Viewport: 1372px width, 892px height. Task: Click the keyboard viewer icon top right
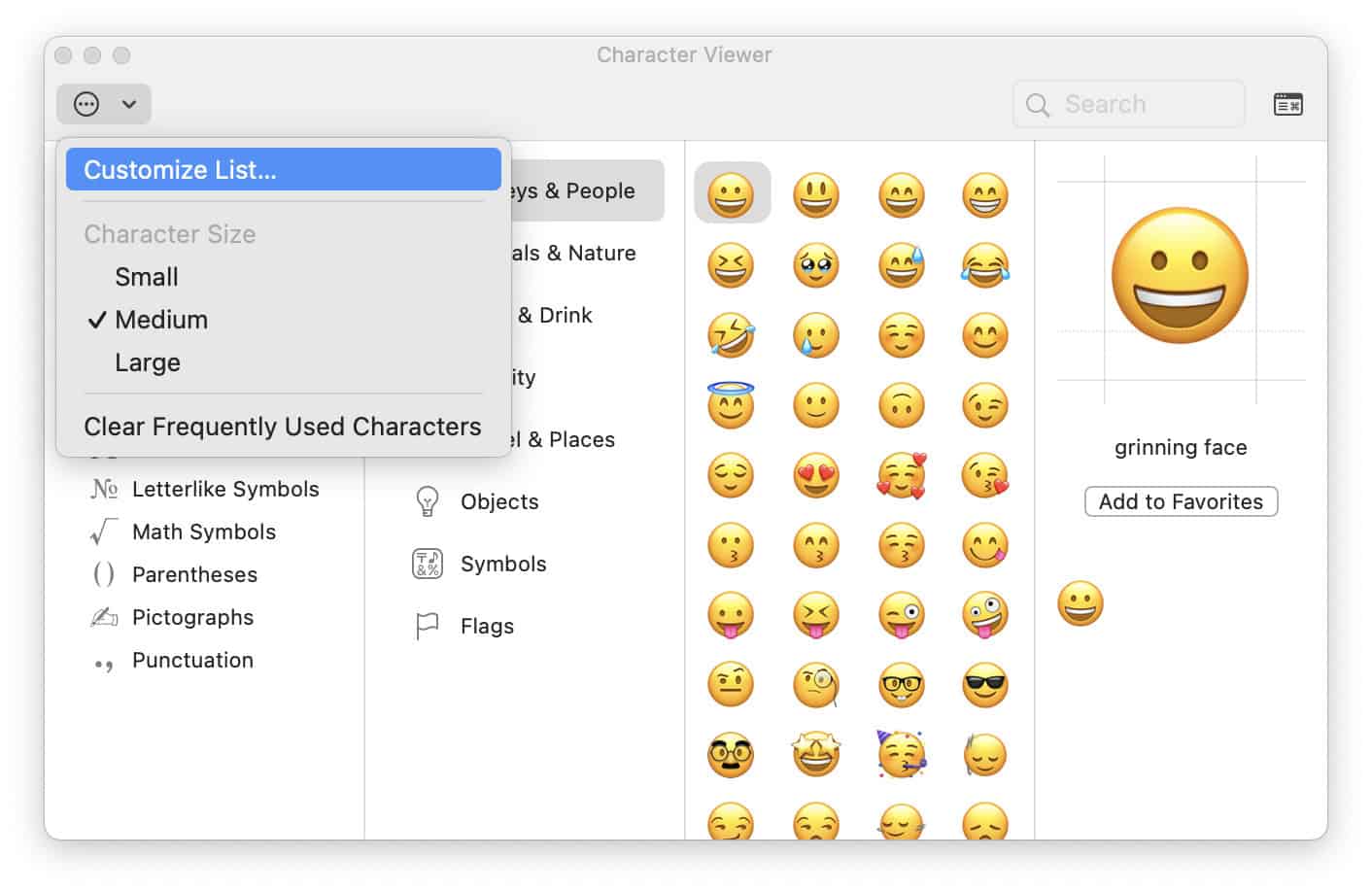click(1287, 103)
